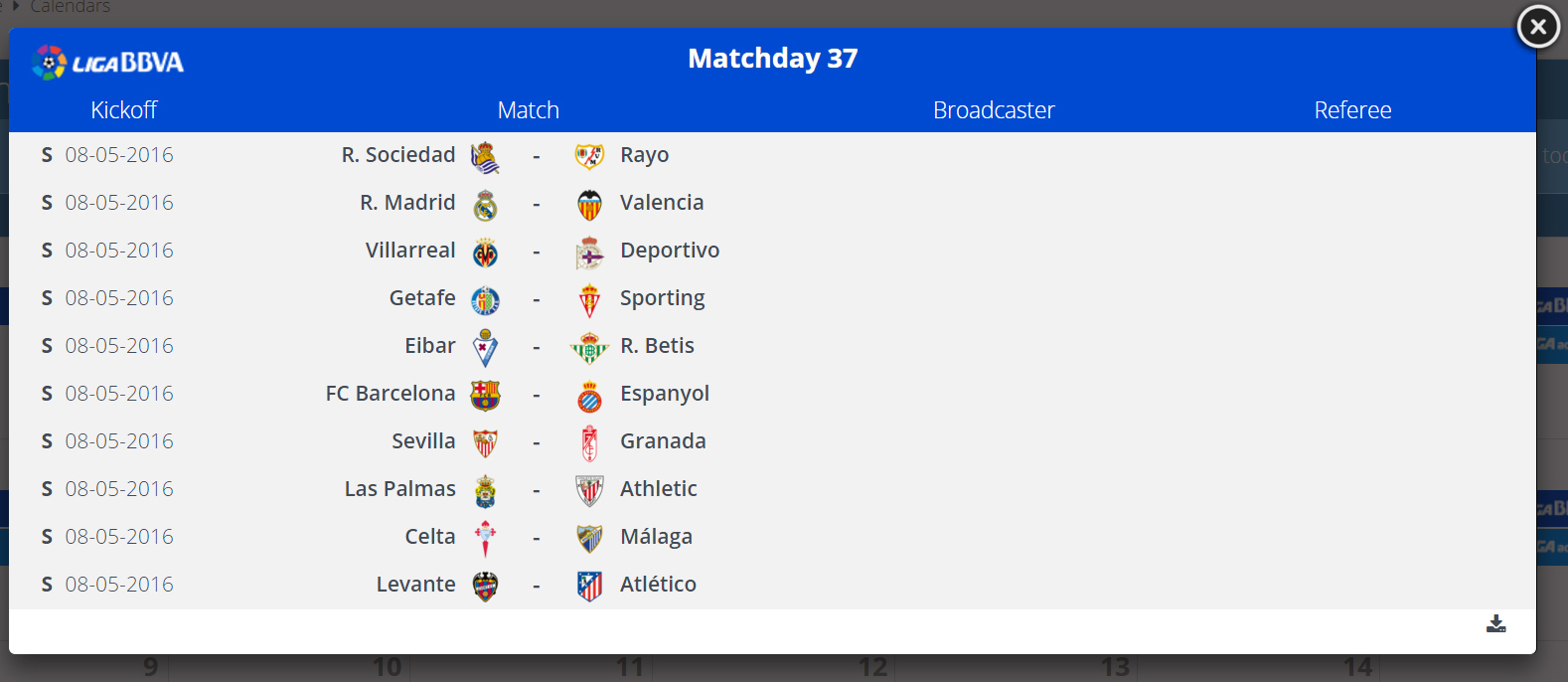Click the Kickoff column header

click(x=123, y=110)
